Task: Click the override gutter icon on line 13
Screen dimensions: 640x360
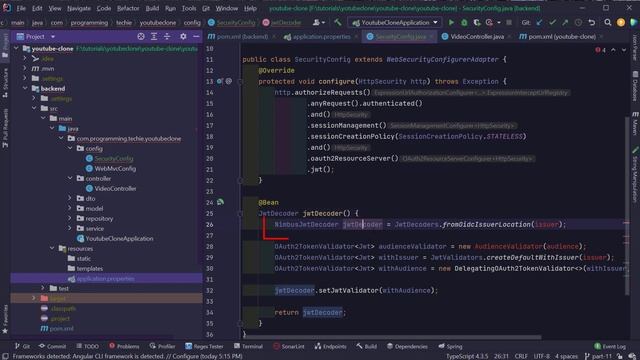Action: 220,81
